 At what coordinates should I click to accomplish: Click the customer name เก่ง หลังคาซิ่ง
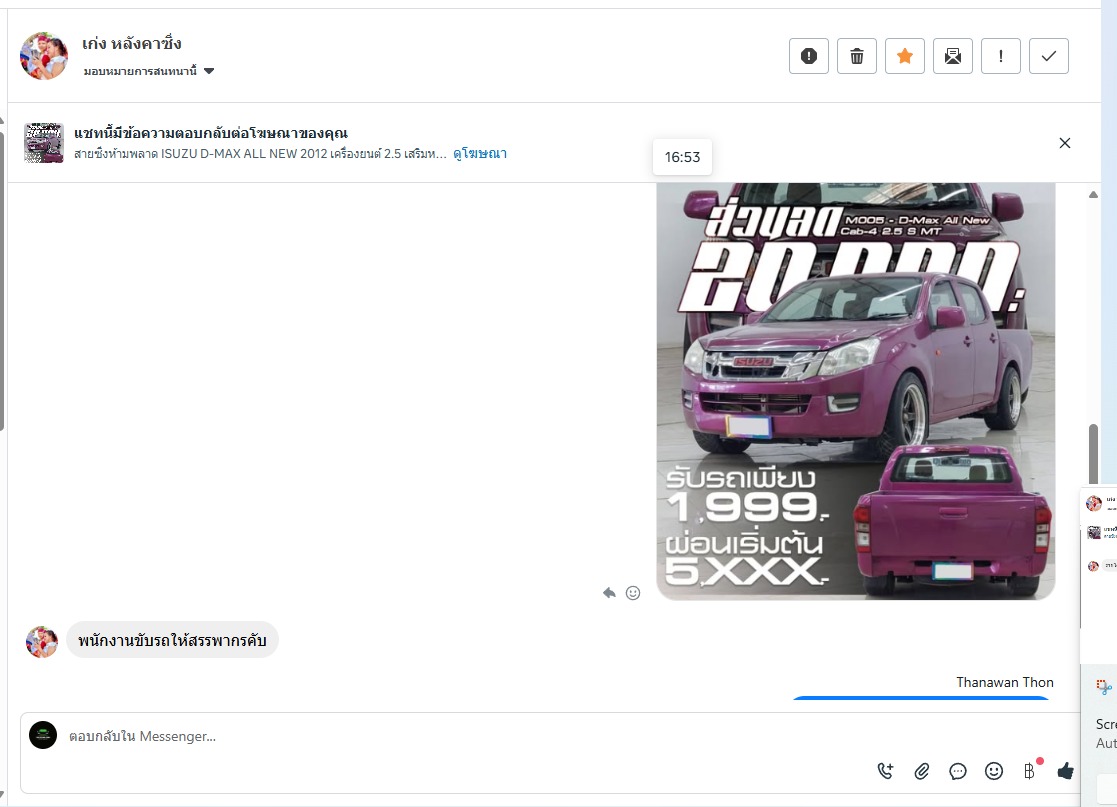point(132,44)
